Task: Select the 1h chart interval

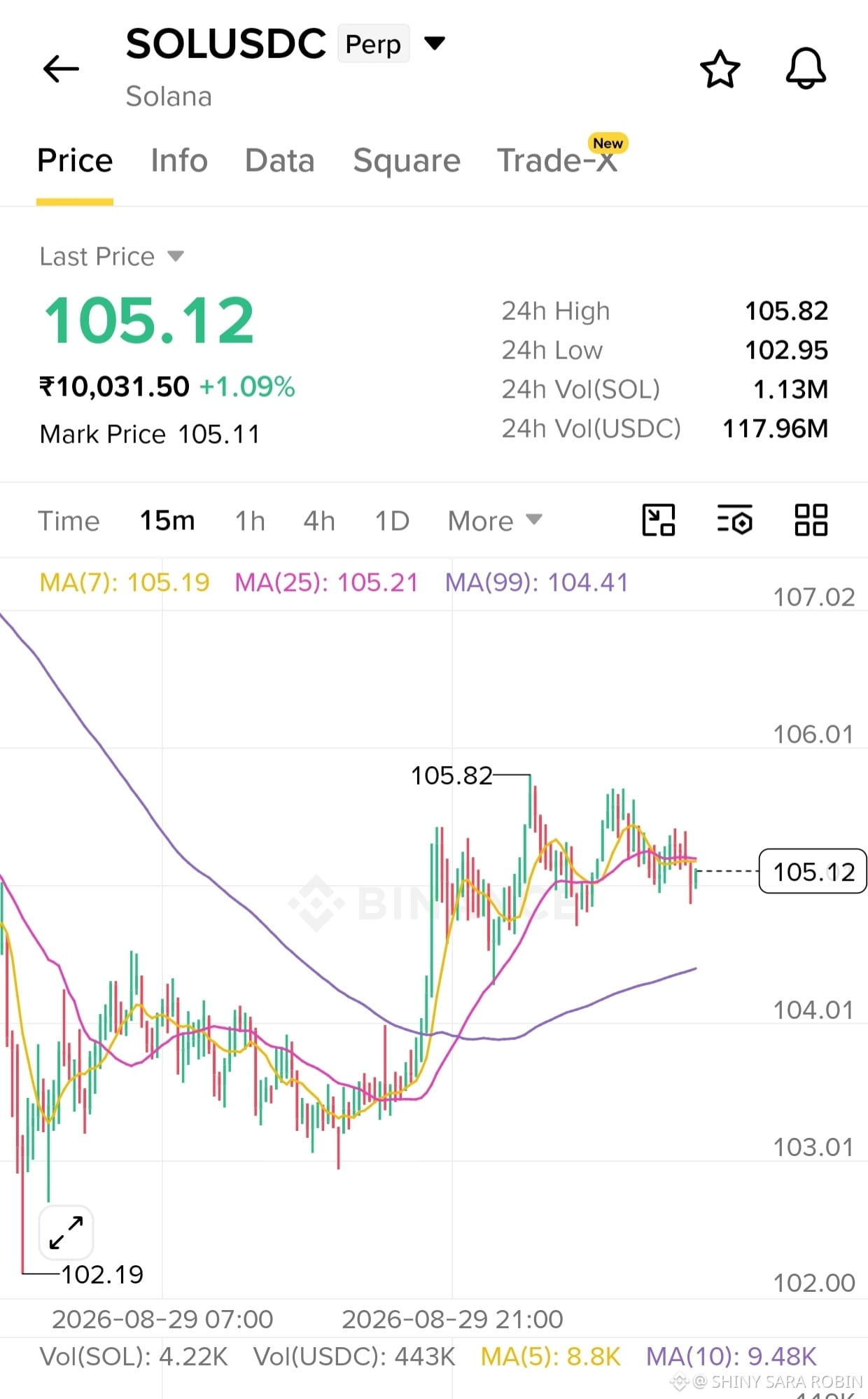Action: tap(250, 521)
